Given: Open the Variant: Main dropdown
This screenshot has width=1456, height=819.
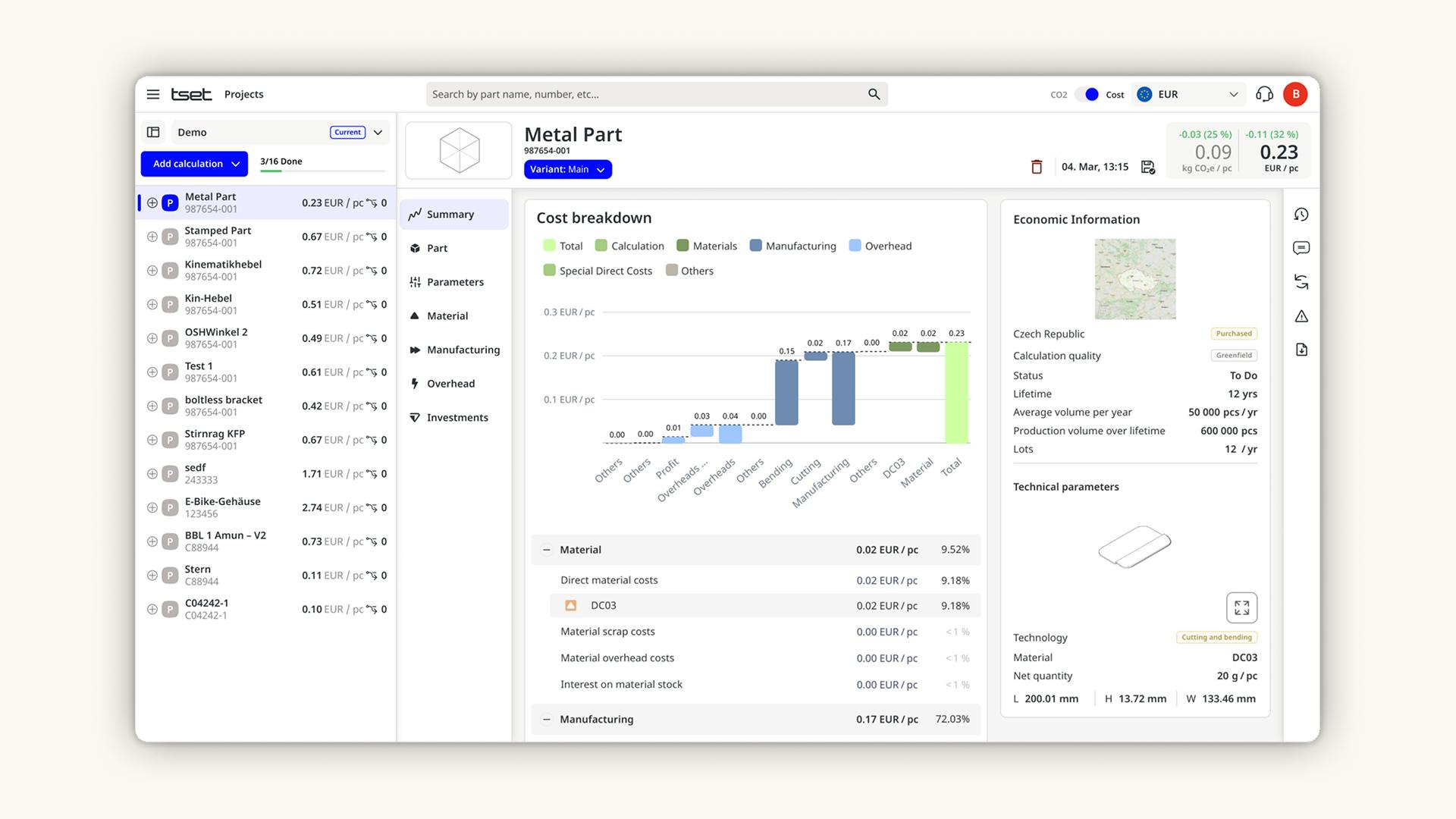Looking at the screenshot, I should tap(567, 169).
